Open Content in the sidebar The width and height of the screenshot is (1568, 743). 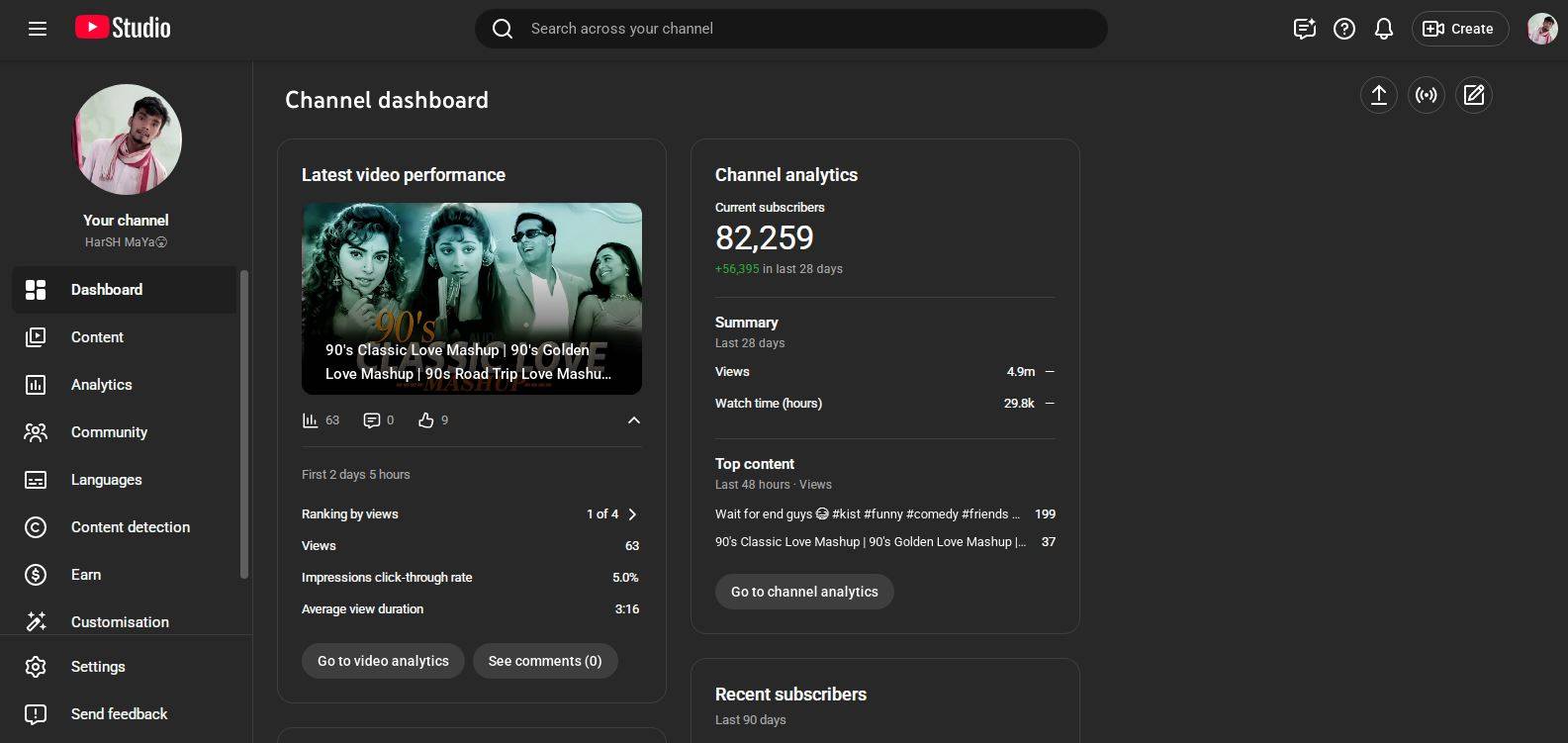(x=97, y=337)
